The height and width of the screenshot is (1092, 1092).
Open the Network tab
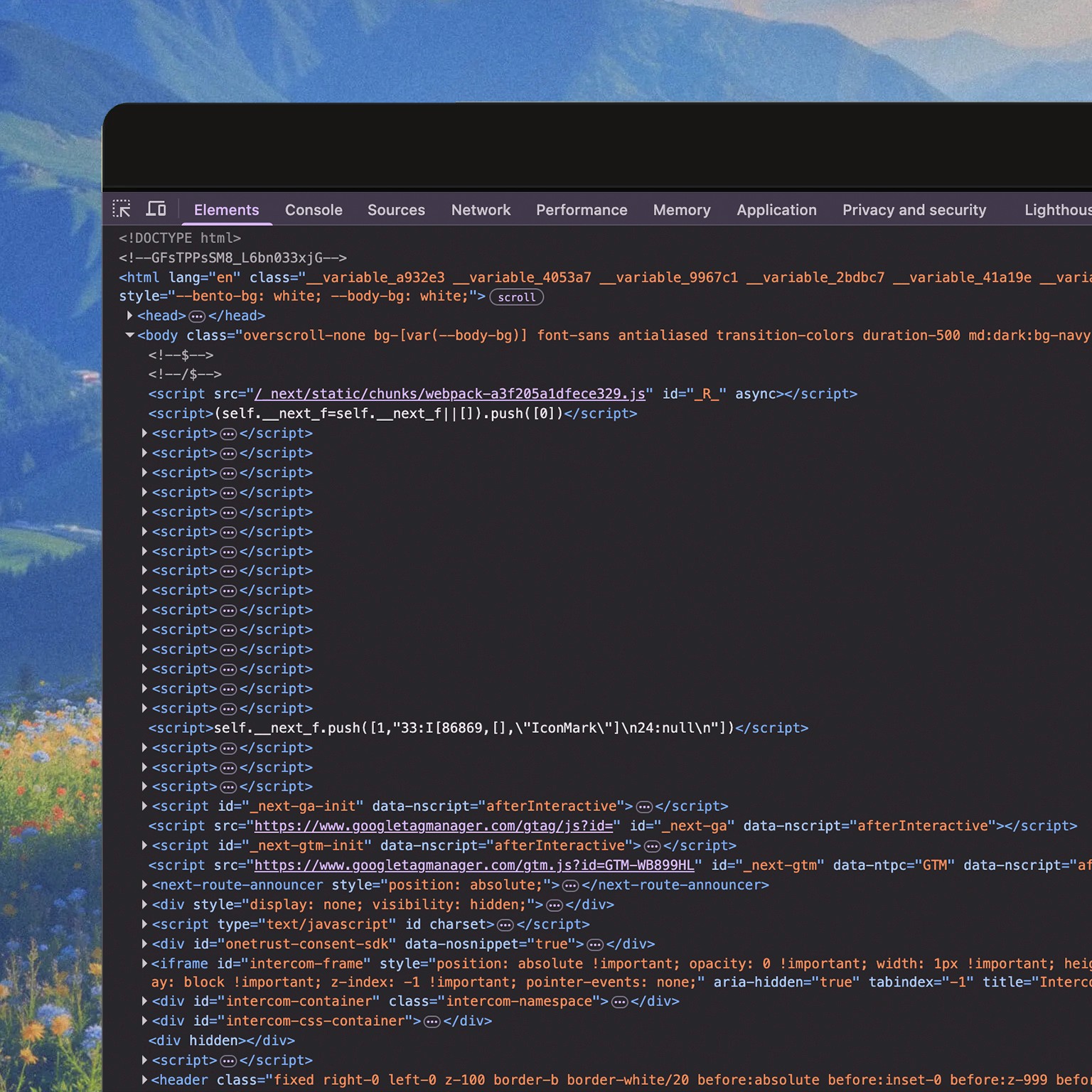pos(481,210)
